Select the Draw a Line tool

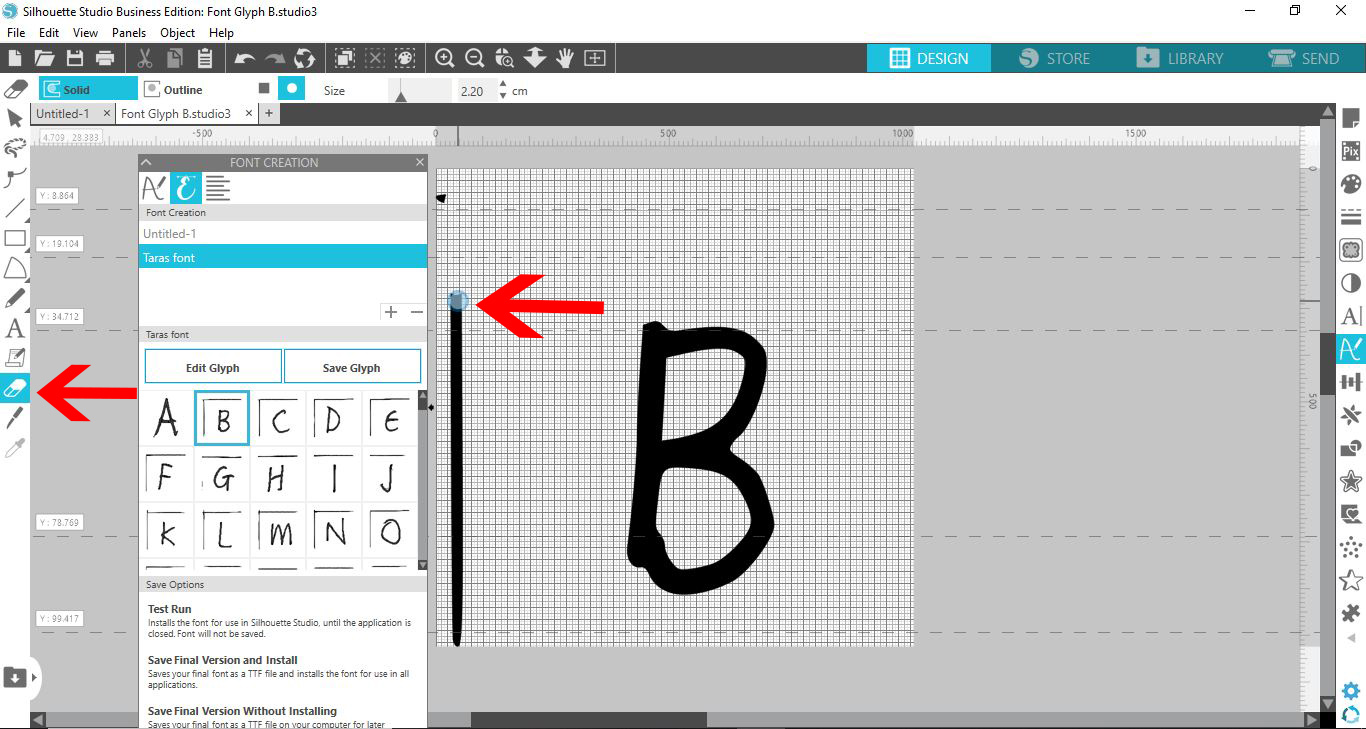(x=15, y=209)
